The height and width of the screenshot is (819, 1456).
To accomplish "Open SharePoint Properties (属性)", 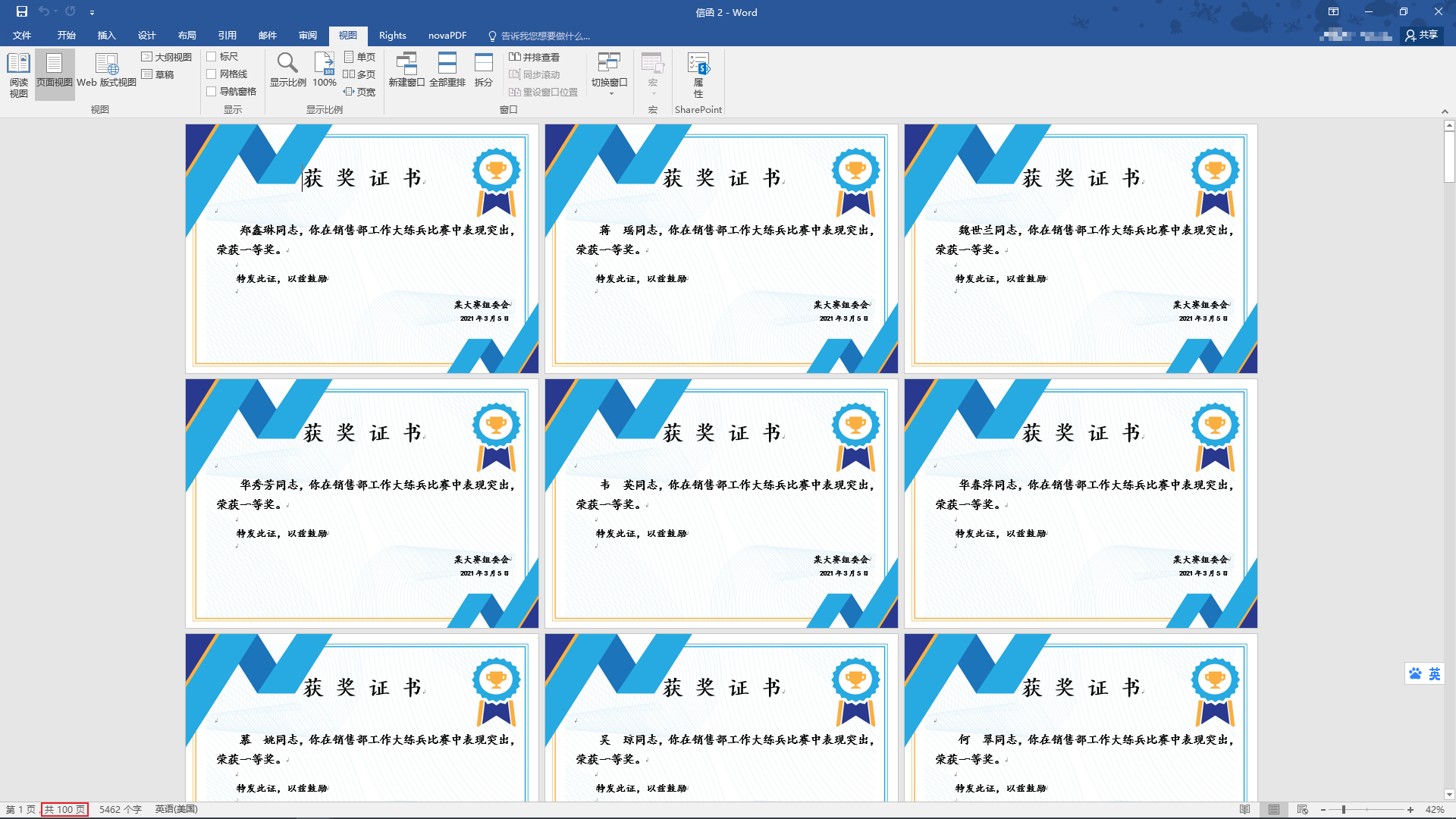I will coord(698,75).
